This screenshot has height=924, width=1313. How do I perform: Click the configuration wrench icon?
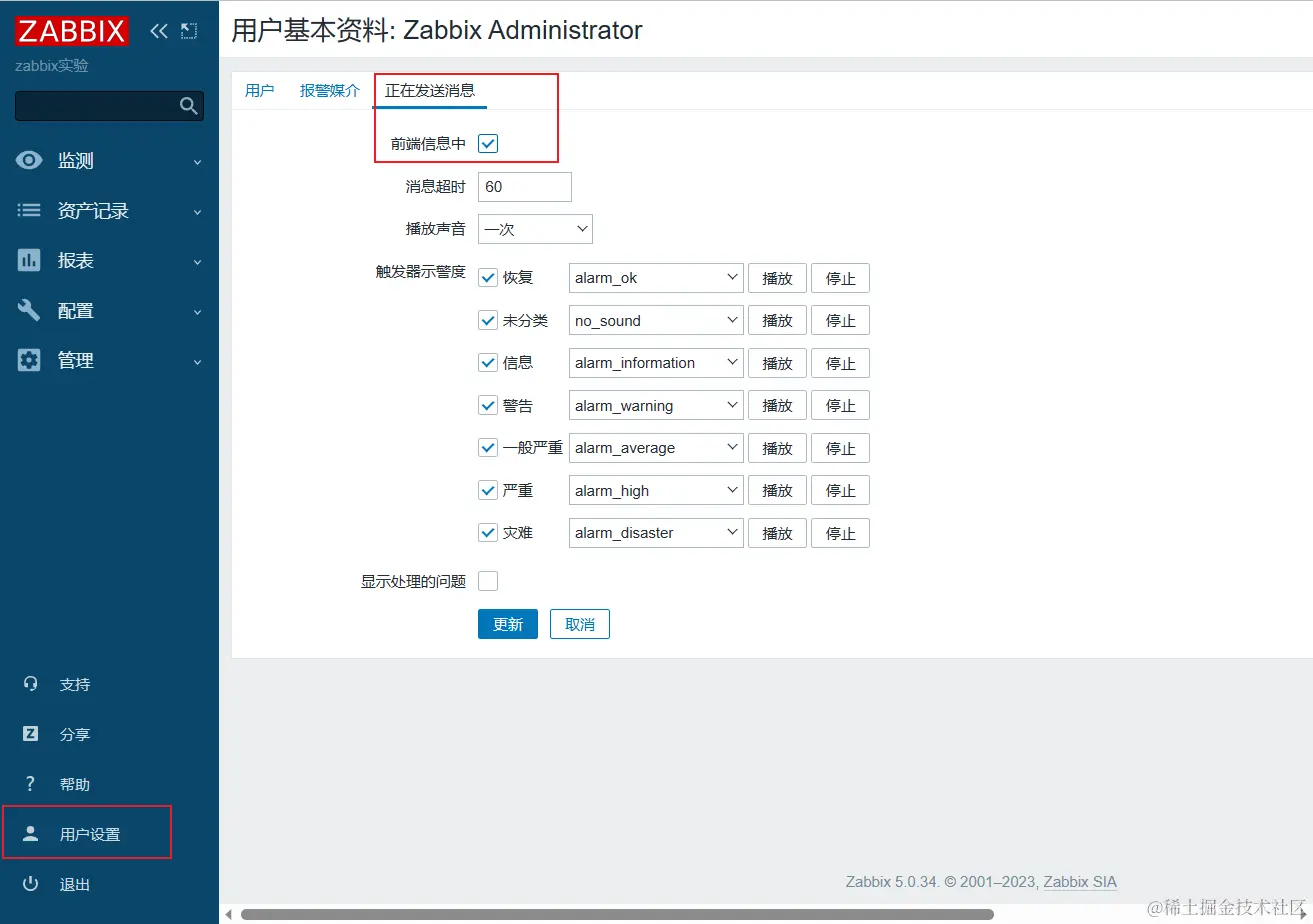coord(30,311)
